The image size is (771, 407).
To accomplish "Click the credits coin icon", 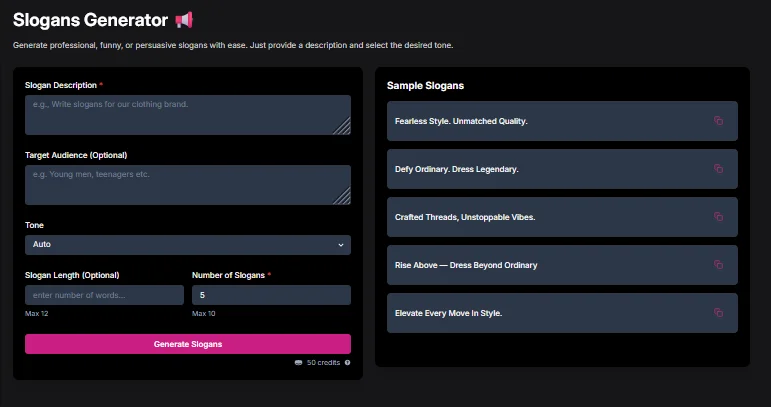I will pyautogui.click(x=298, y=362).
